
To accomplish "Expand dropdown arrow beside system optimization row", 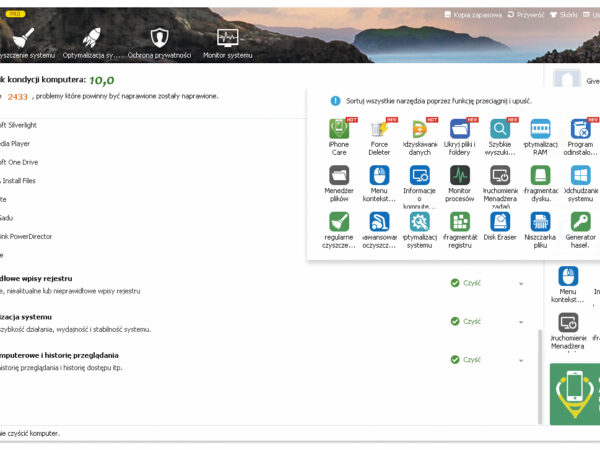I will [x=521, y=322].
